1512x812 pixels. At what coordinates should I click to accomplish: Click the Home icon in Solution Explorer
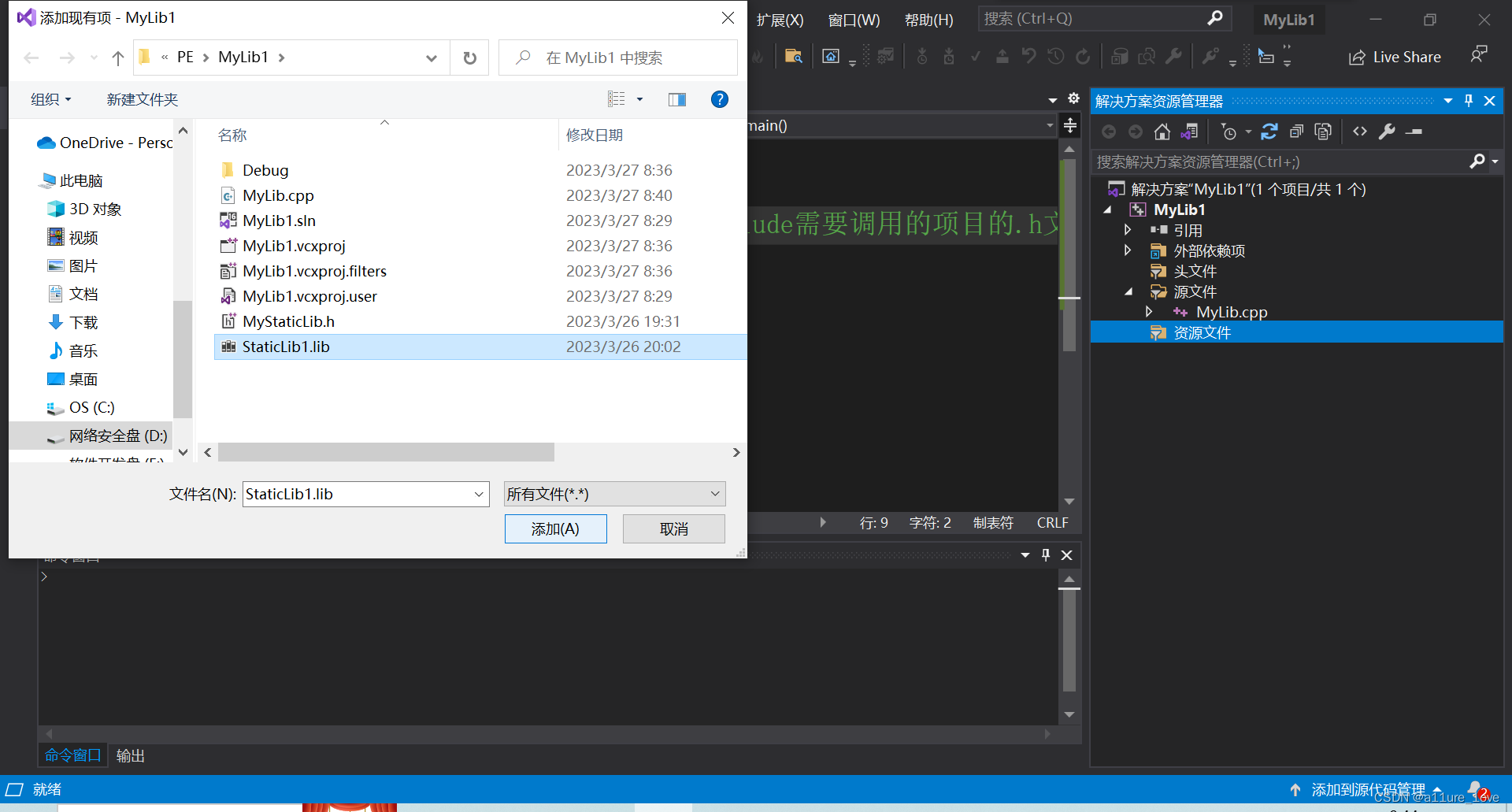(x=1162, y=132)
